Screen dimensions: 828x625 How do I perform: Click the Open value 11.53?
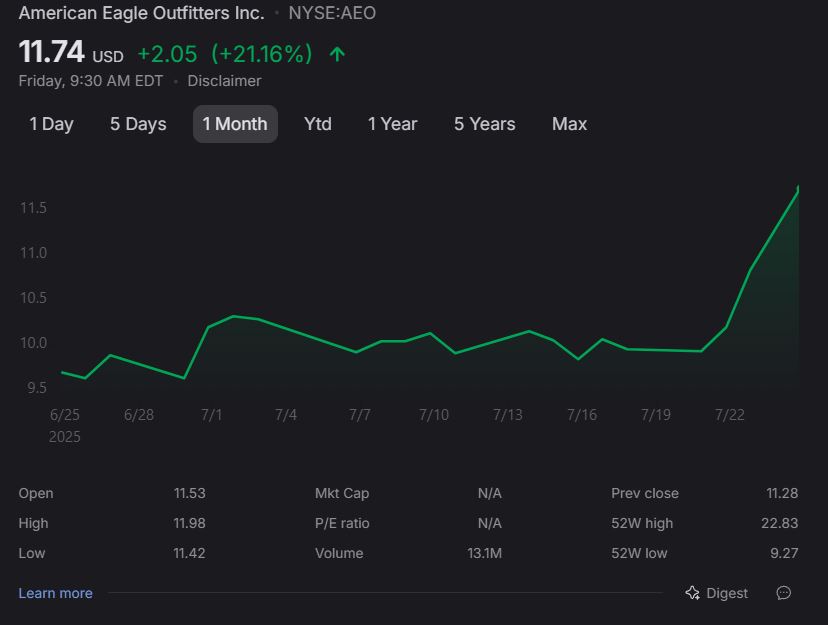click(190, 493)
